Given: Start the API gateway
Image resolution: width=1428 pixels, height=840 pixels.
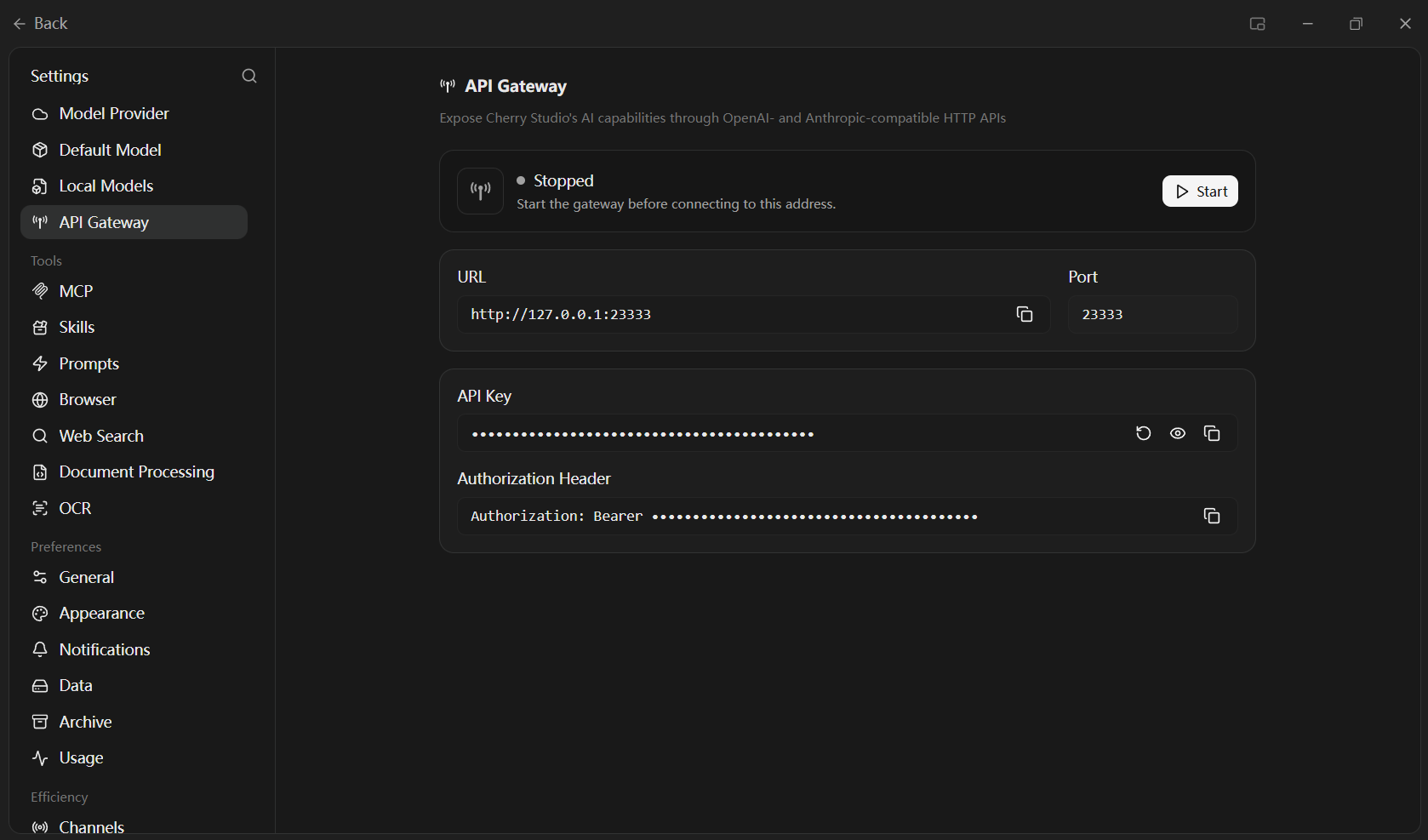Looking at the screenshot, I should coord(1200,191).
